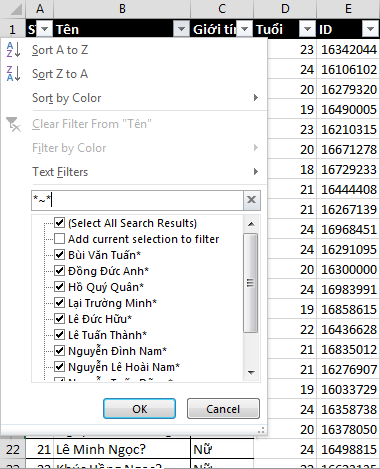This screenshot has width=380, height=469.
Task: Uncheck Bùi Văn Tuấn* in filter list
Action: pos(60,255)
